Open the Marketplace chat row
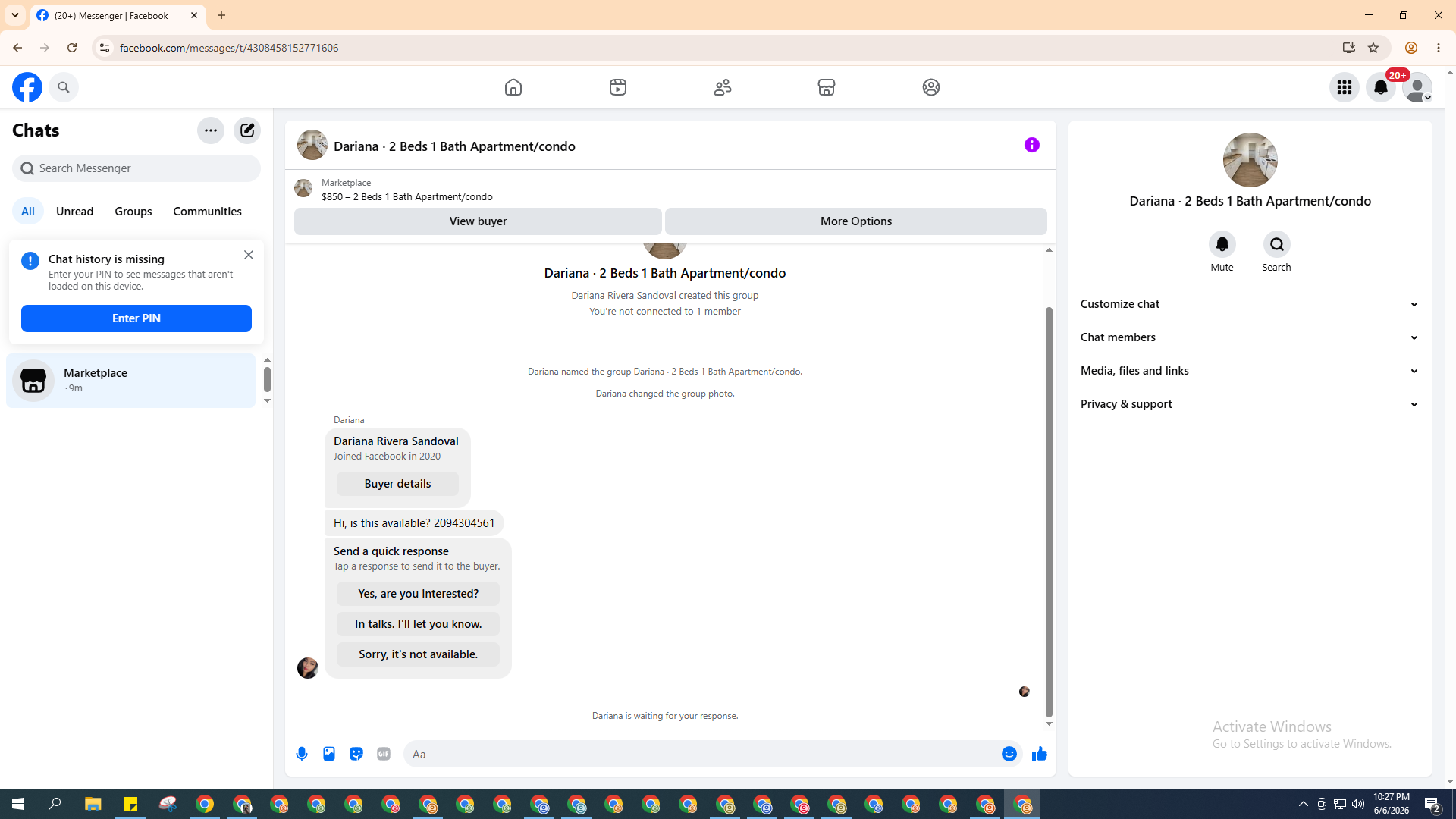 [x=131, y=381]
